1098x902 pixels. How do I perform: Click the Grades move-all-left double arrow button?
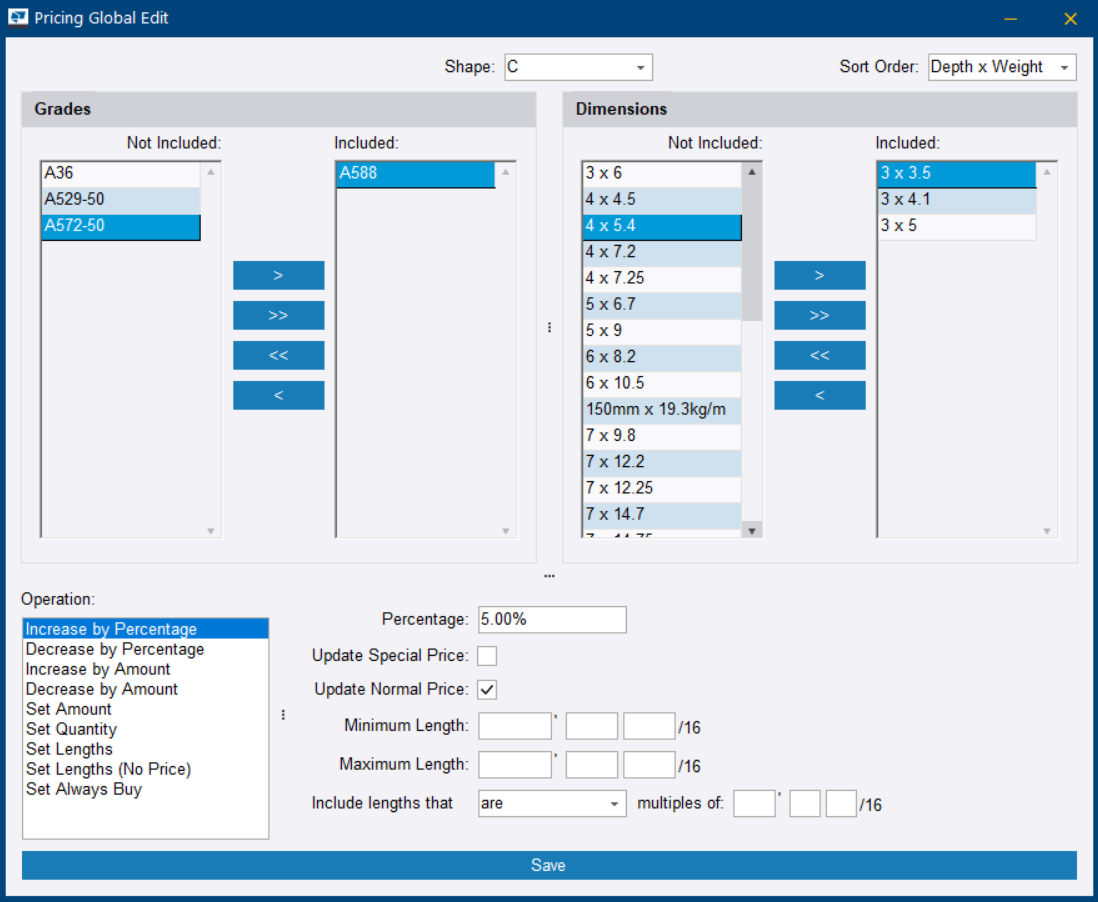[278, 355]
